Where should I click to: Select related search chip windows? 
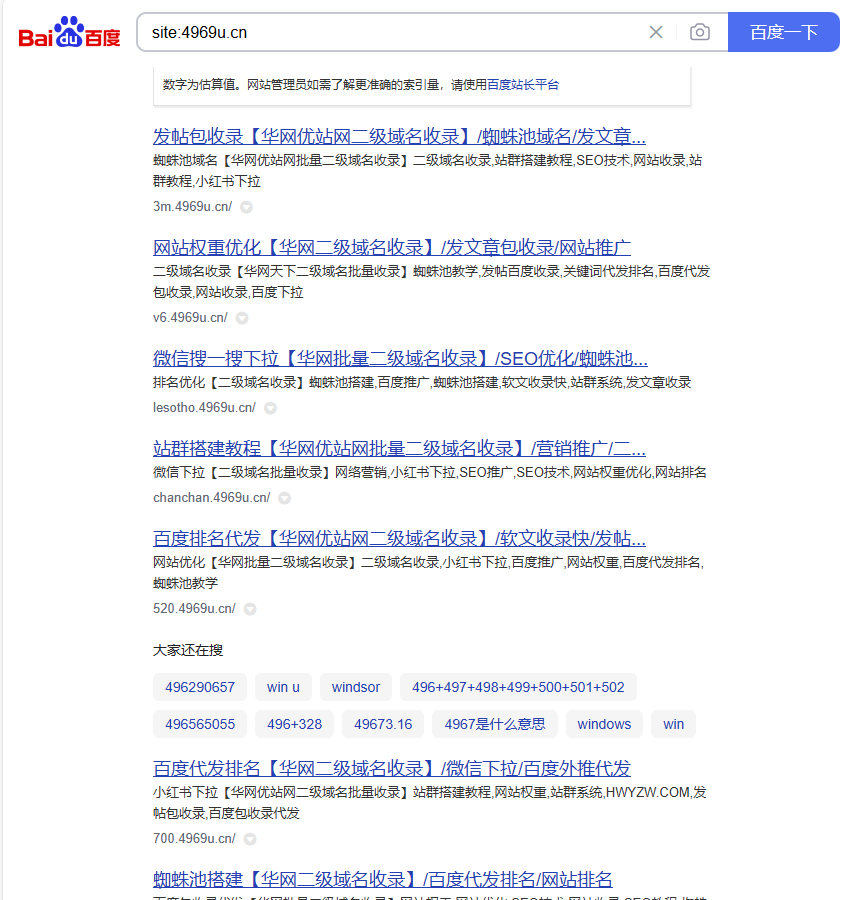click(x=604, y=724)
